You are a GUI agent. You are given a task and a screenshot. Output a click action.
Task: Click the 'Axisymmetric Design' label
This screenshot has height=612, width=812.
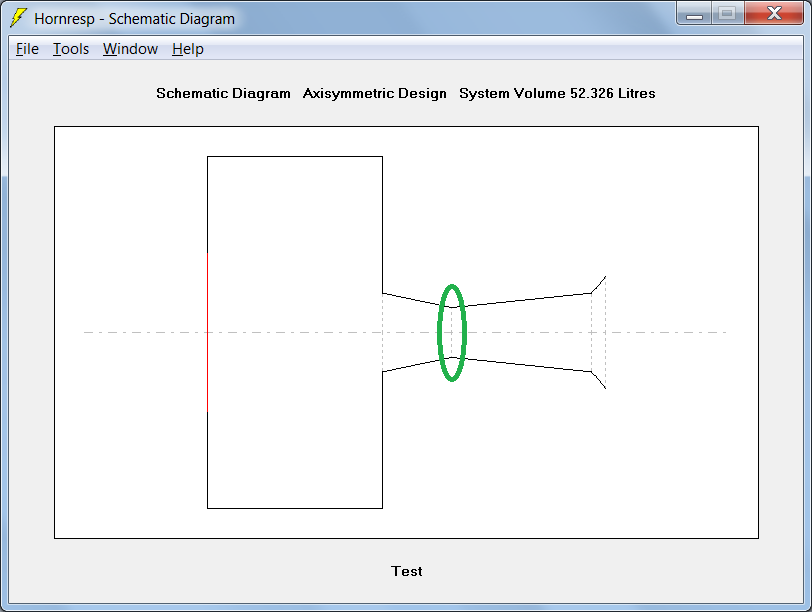pos(374,94)
